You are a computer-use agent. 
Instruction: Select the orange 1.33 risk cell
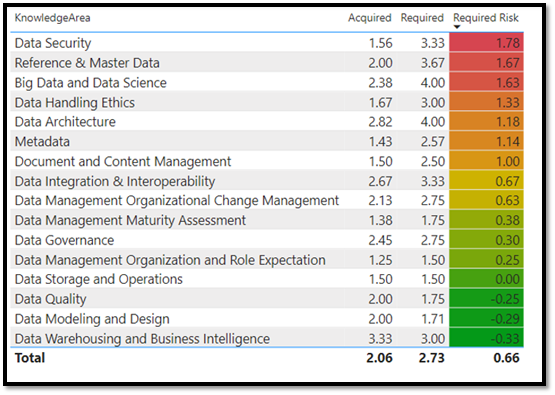486,102
